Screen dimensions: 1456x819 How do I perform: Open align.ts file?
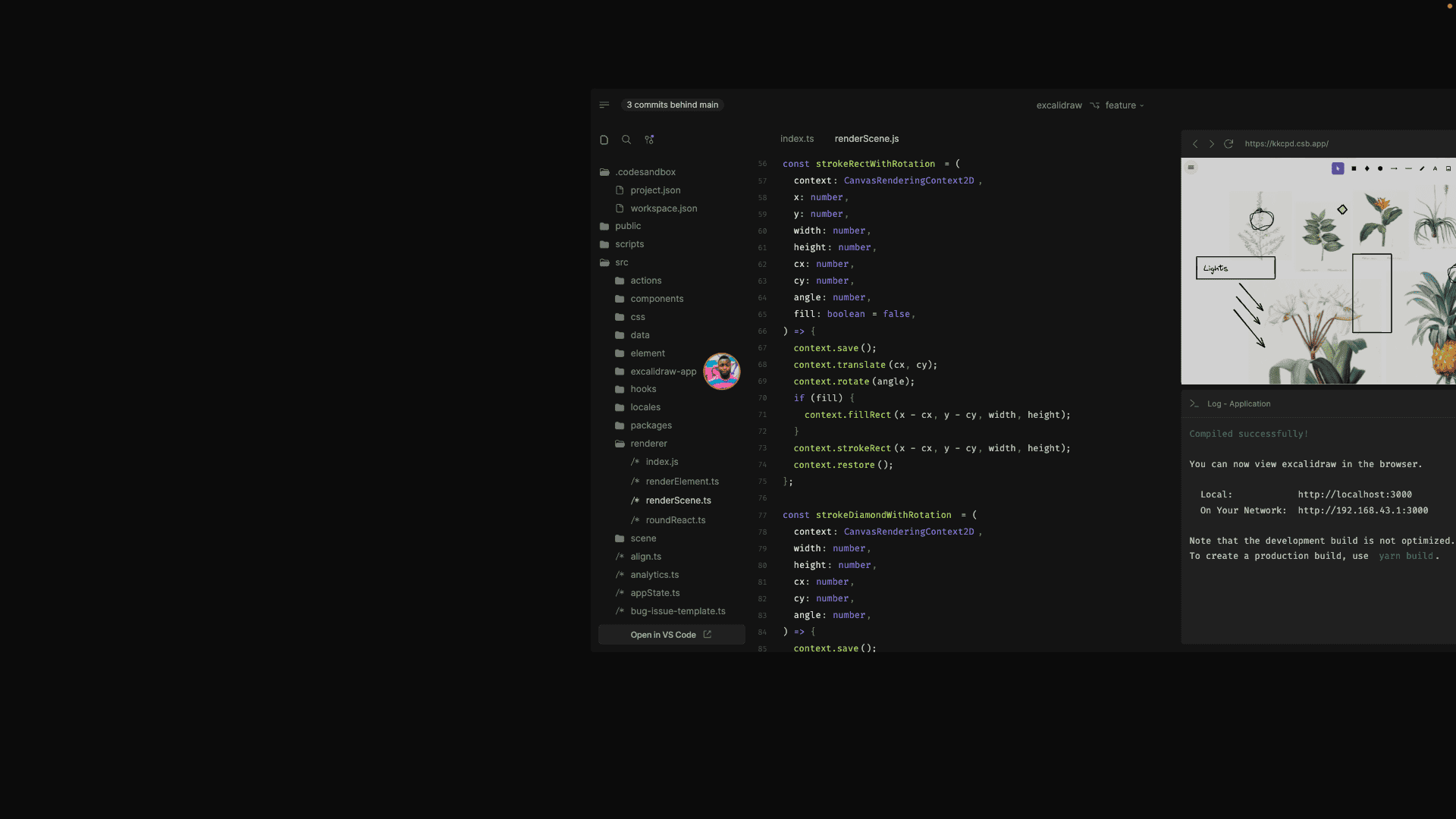(638, 557)
